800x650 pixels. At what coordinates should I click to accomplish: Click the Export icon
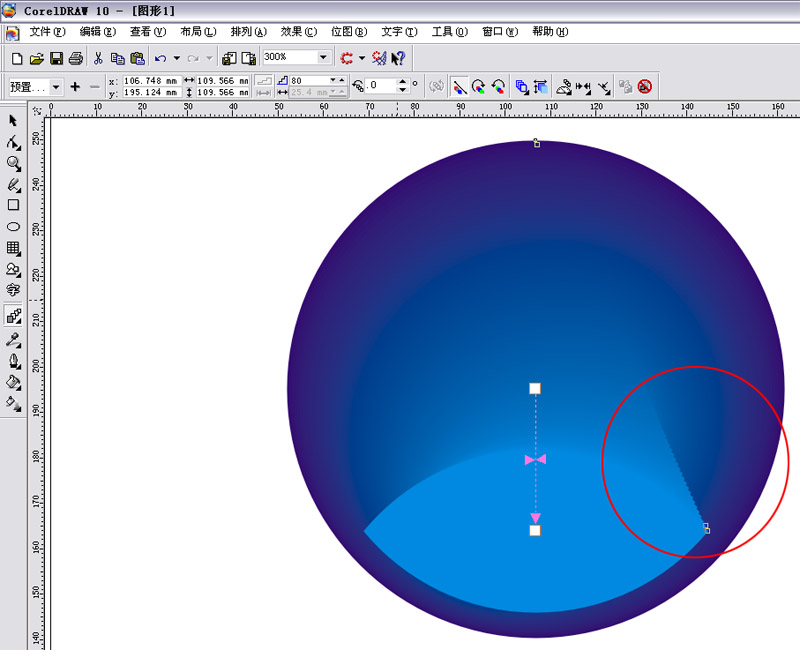tap(248, 59)
